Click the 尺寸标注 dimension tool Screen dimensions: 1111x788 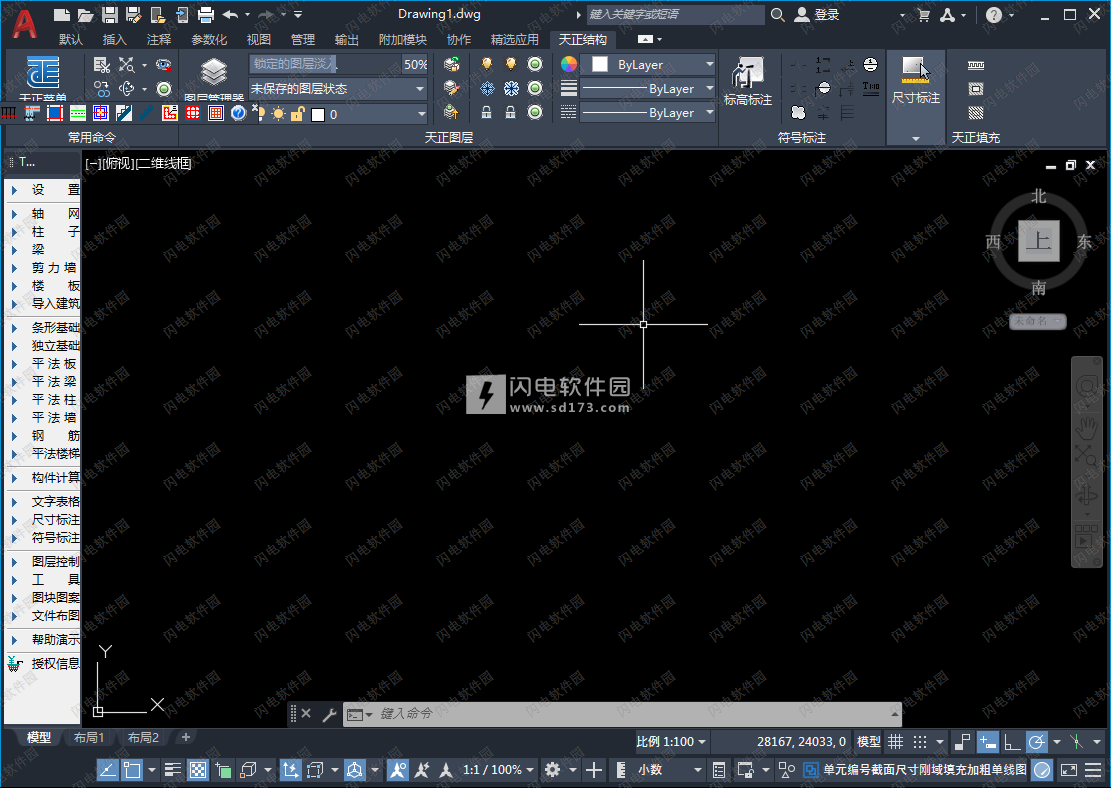[x=915, y=81]
